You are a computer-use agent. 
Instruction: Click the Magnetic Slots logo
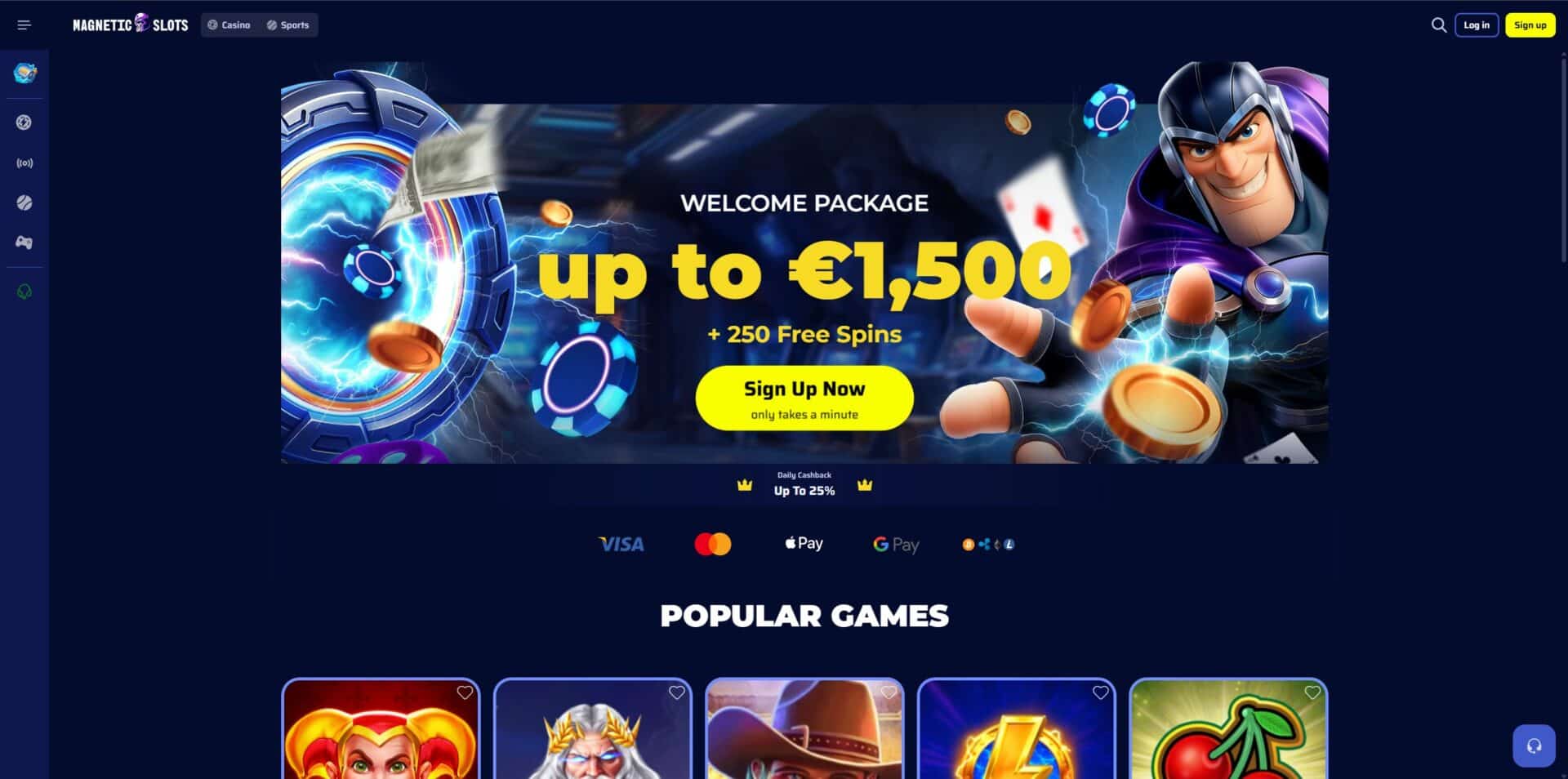pyautogui.click(x=131, y=24)
